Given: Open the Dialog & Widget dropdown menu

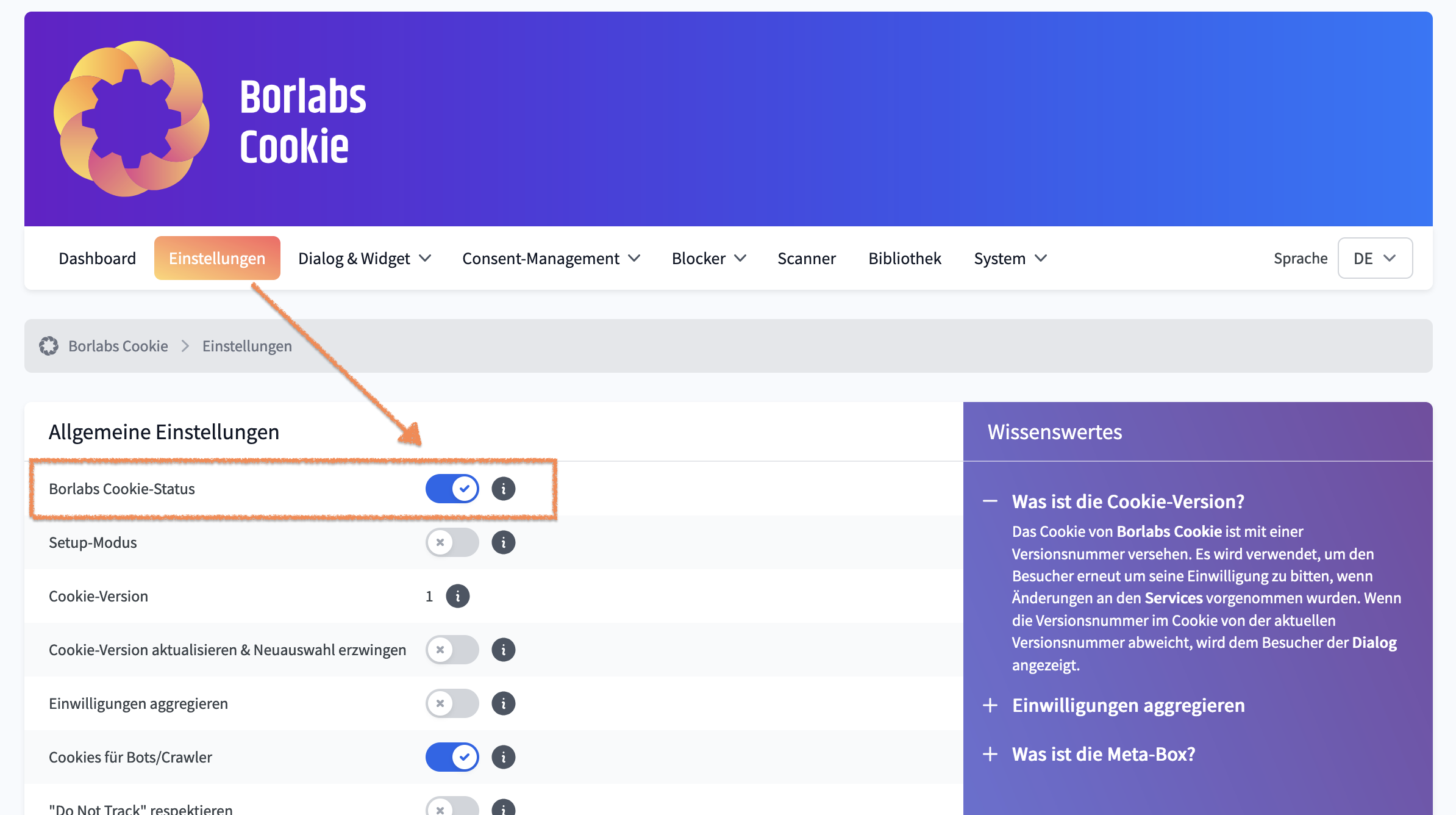Looking at the screenshot, I should [365, 258].
